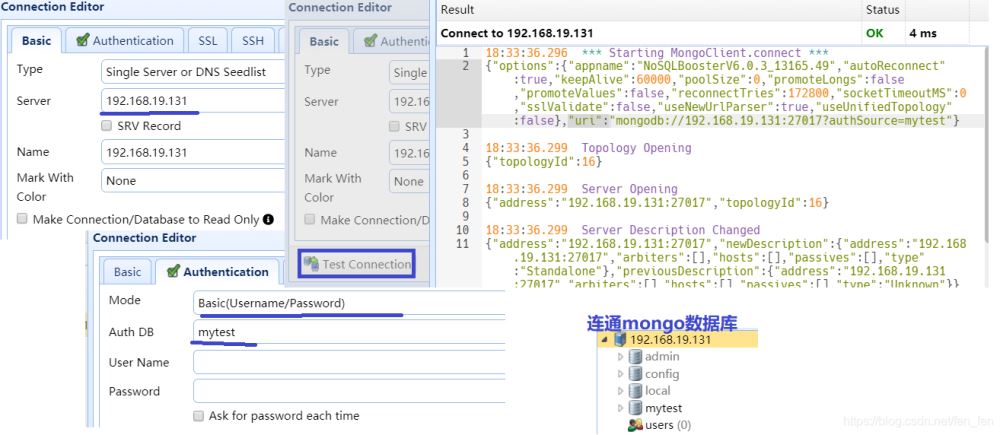Viewport: 1000px width, 435px height.
Task: Check Make Connection/Database to Read Only
Action: (x=22, y=219)
